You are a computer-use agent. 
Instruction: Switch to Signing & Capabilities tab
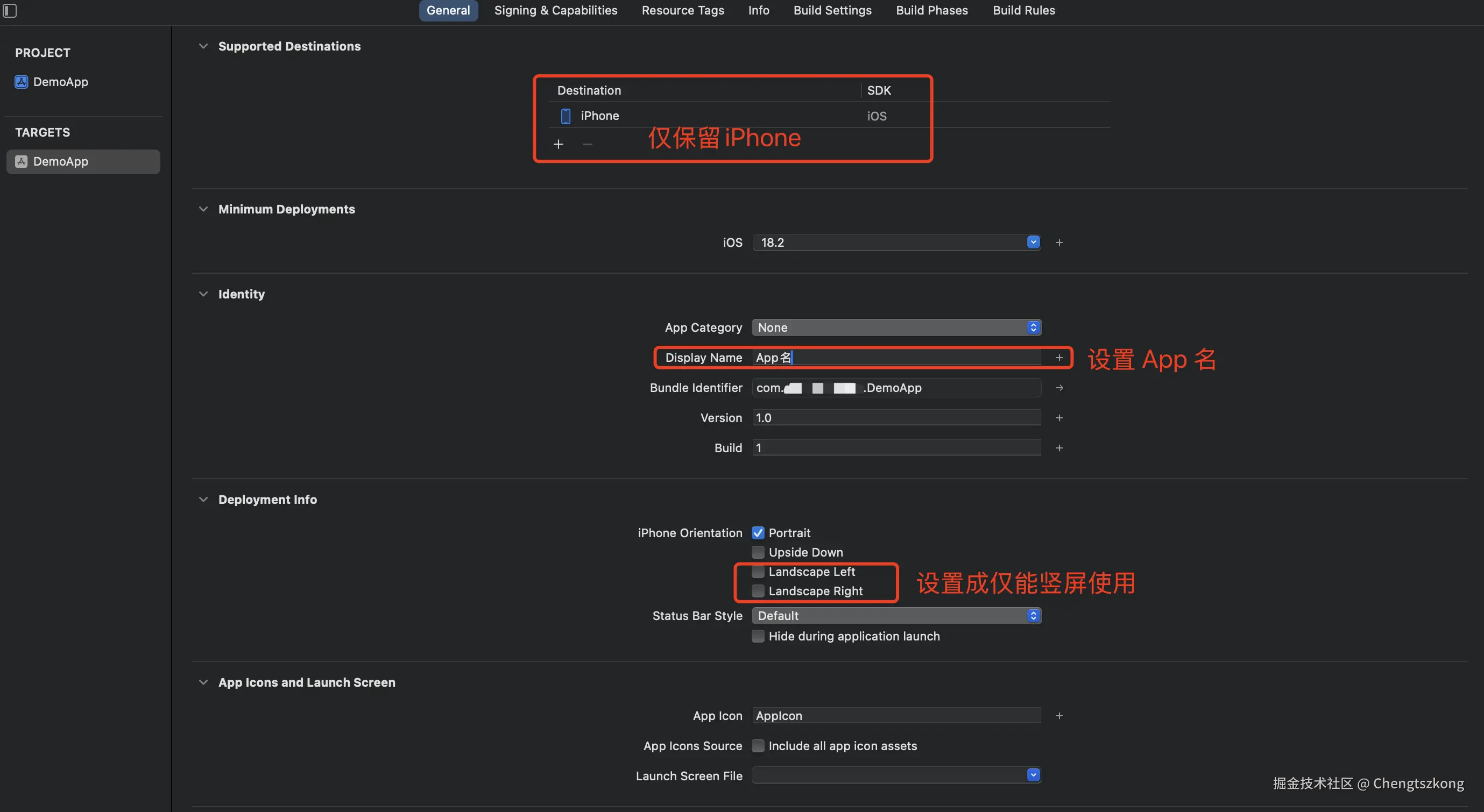555,10
